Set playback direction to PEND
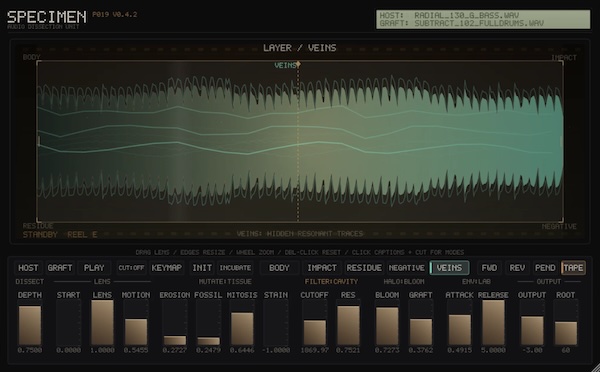Viewport: 600px width, 372px height. 545,268
